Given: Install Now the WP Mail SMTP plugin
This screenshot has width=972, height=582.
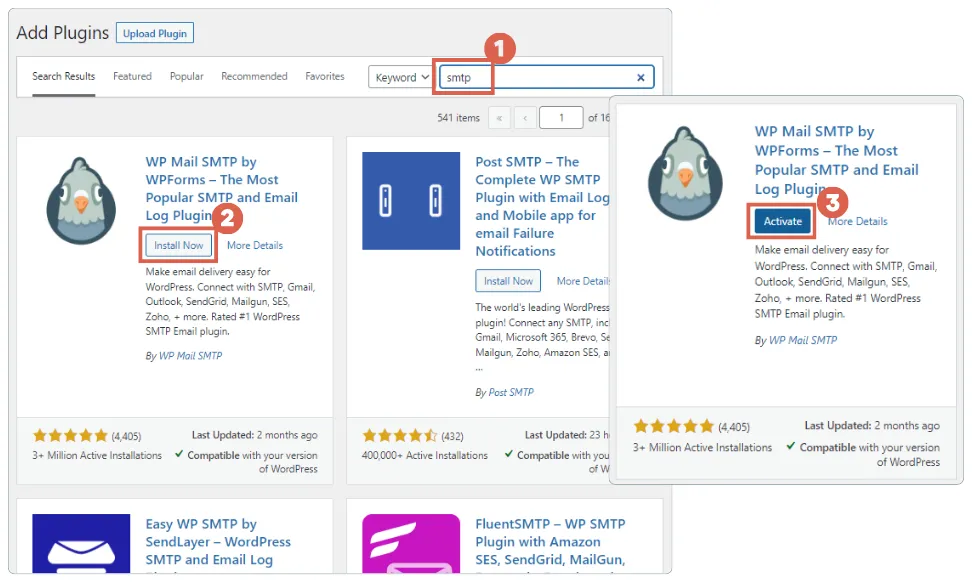Looking at the screenshot, I should [x=178, y=245].
